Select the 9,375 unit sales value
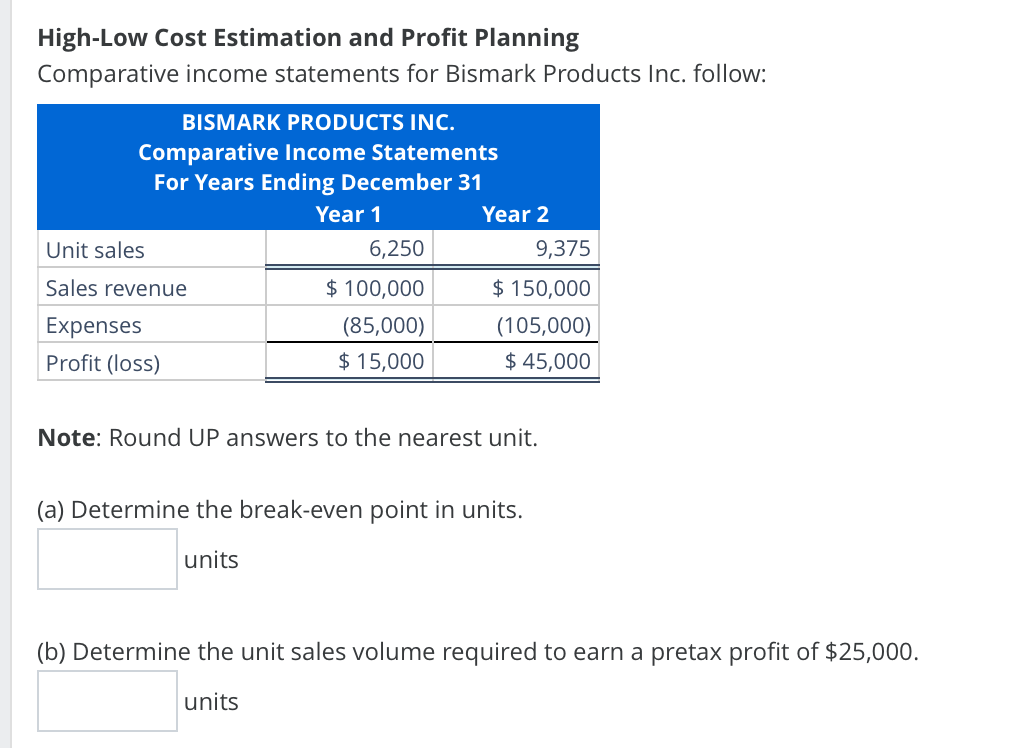Viewport: 1030px width, 748px height. pos(565,249)
